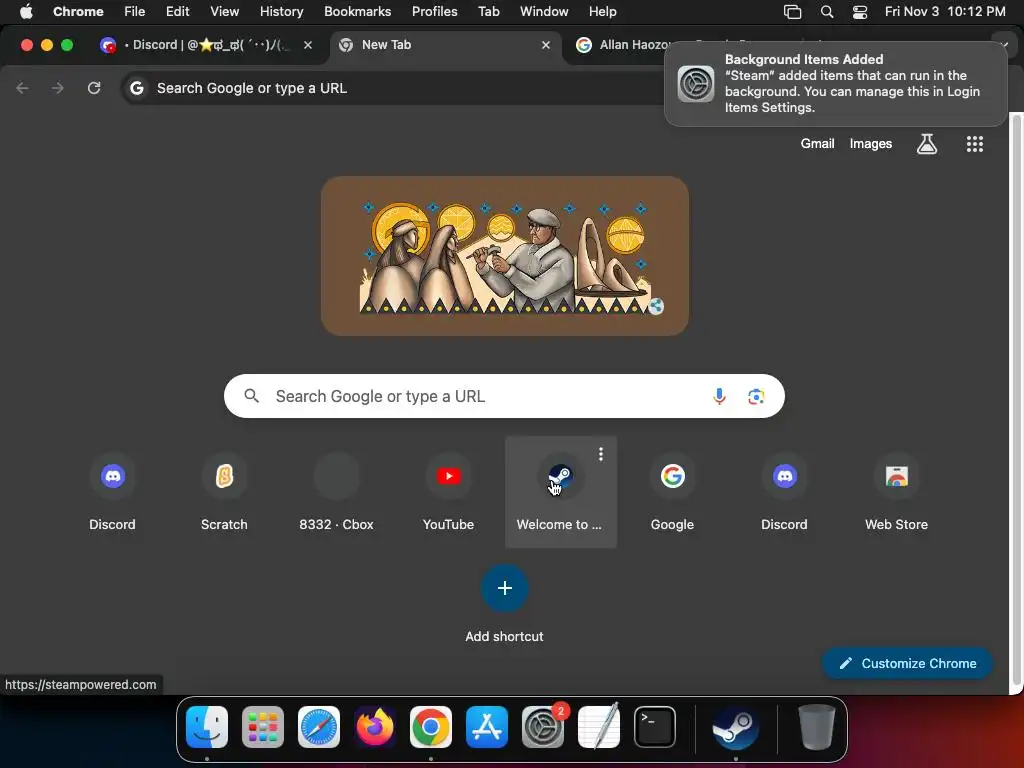Open Finder from the Dock
Viewport: 1024px width, 768px height.
click(x=206, y=727)
